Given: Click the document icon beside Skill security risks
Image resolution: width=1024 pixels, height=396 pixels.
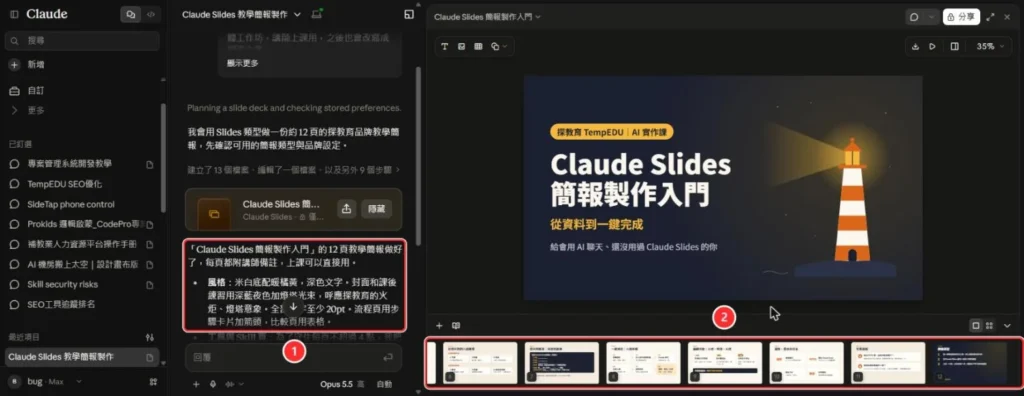Looking at the screenshot, I should [x=150, y=285].
